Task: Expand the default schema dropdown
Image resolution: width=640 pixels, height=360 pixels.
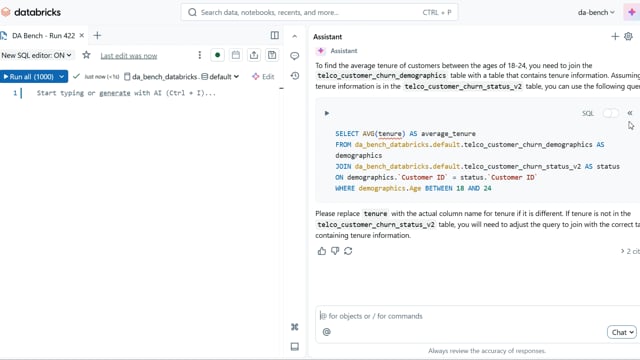Action: click(x=220, y=77)
